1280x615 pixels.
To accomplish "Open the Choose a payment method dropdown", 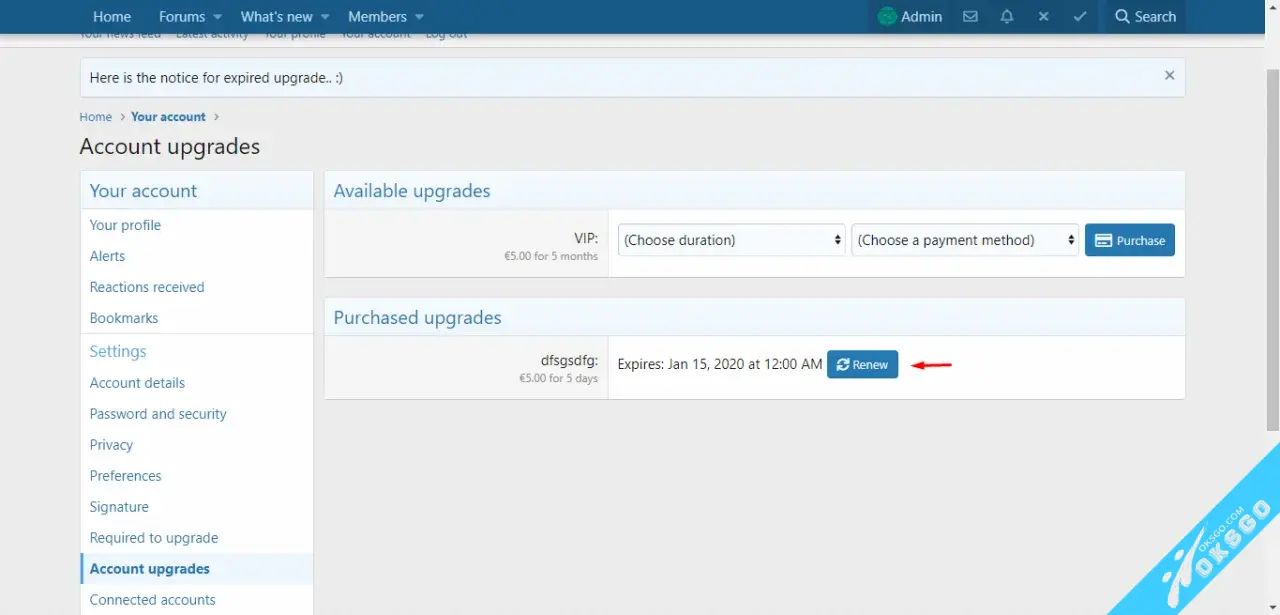I will tap(965, 240).
